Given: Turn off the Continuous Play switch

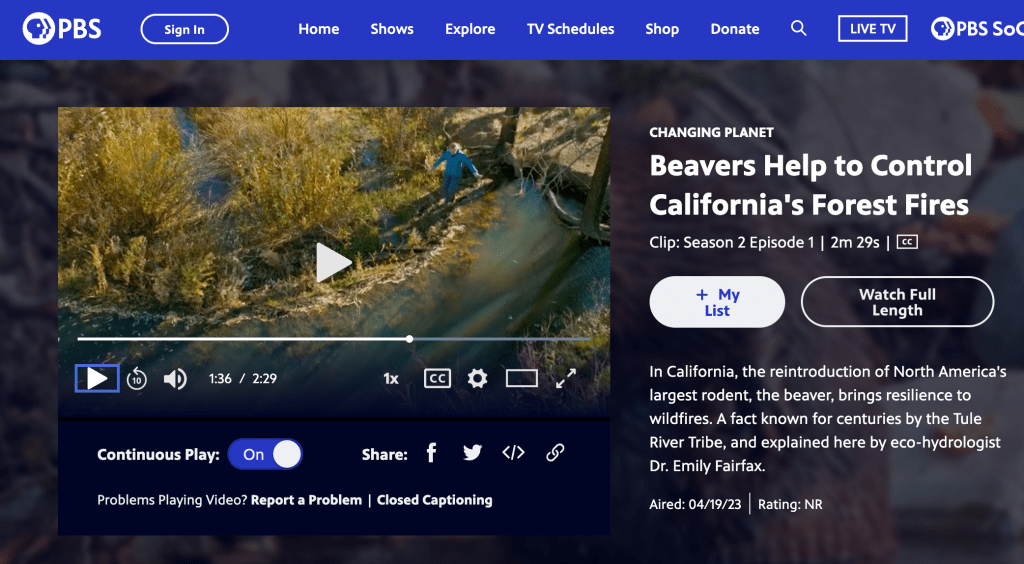Looking at the screenshot, I should pyautogui.click(x=265, y=454).
